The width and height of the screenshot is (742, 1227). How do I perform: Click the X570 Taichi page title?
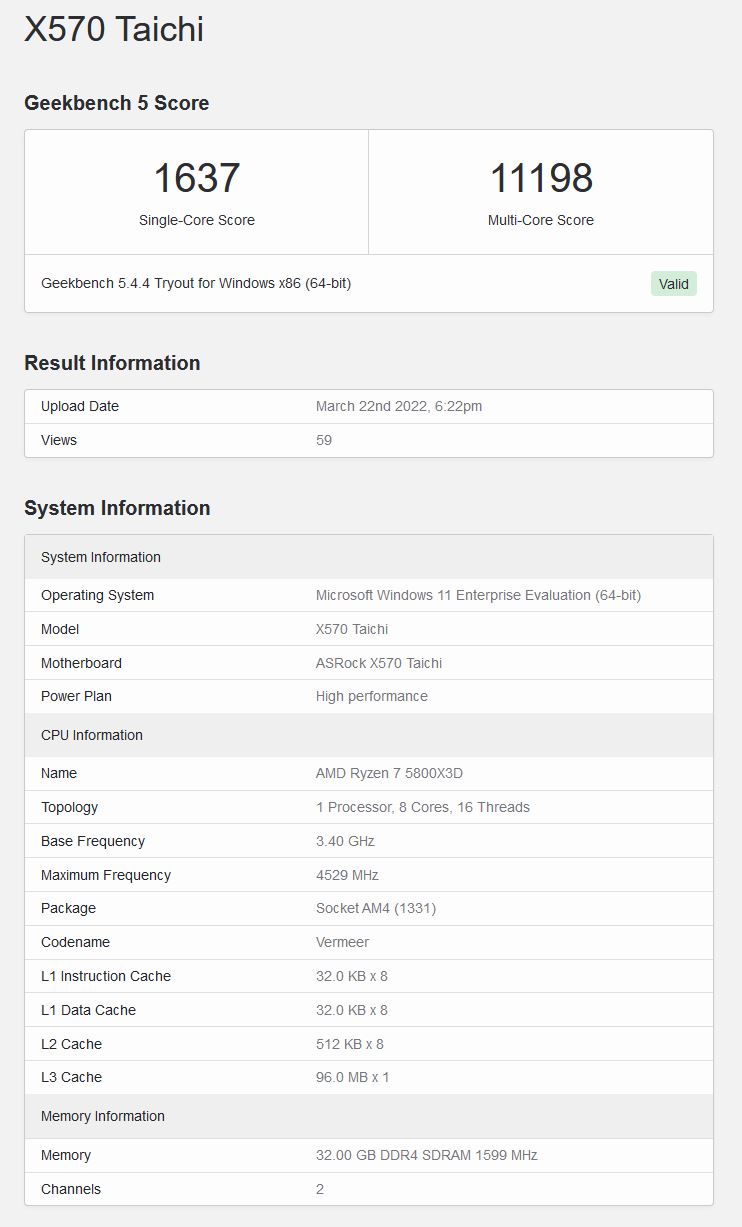pyautogui.click(x=114, y=29)
